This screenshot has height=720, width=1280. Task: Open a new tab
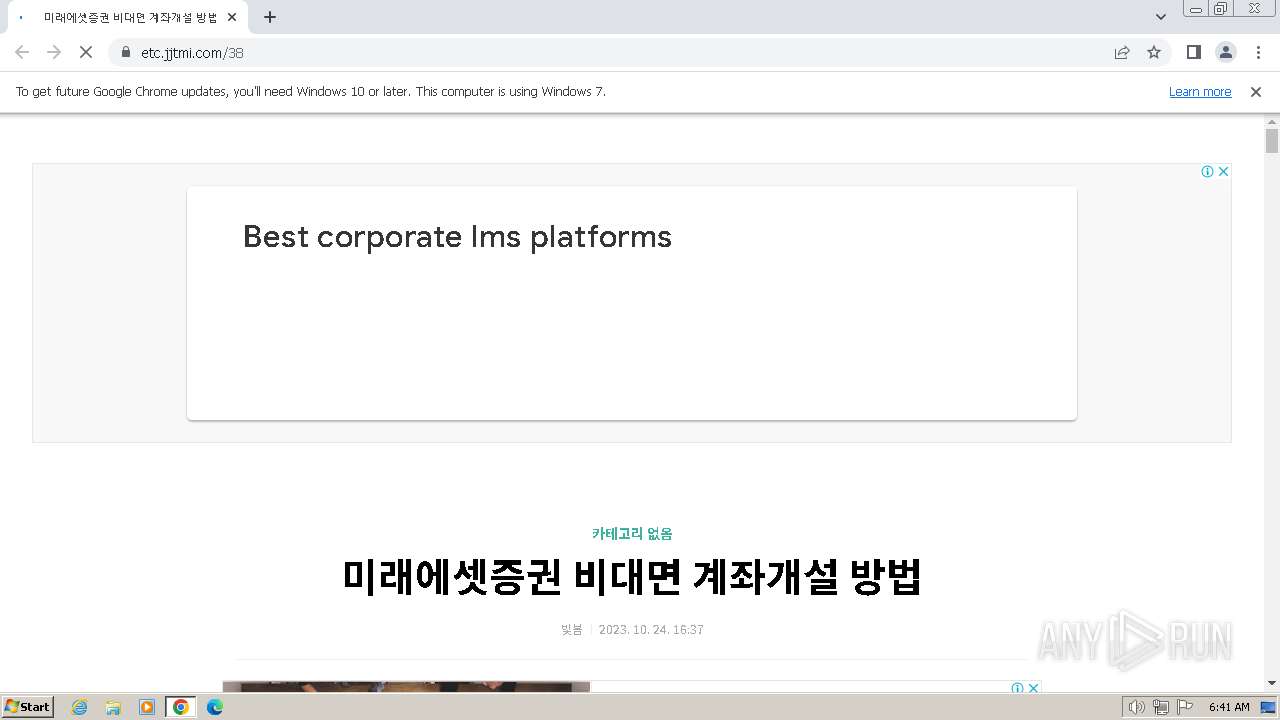(x=270, y=17)
